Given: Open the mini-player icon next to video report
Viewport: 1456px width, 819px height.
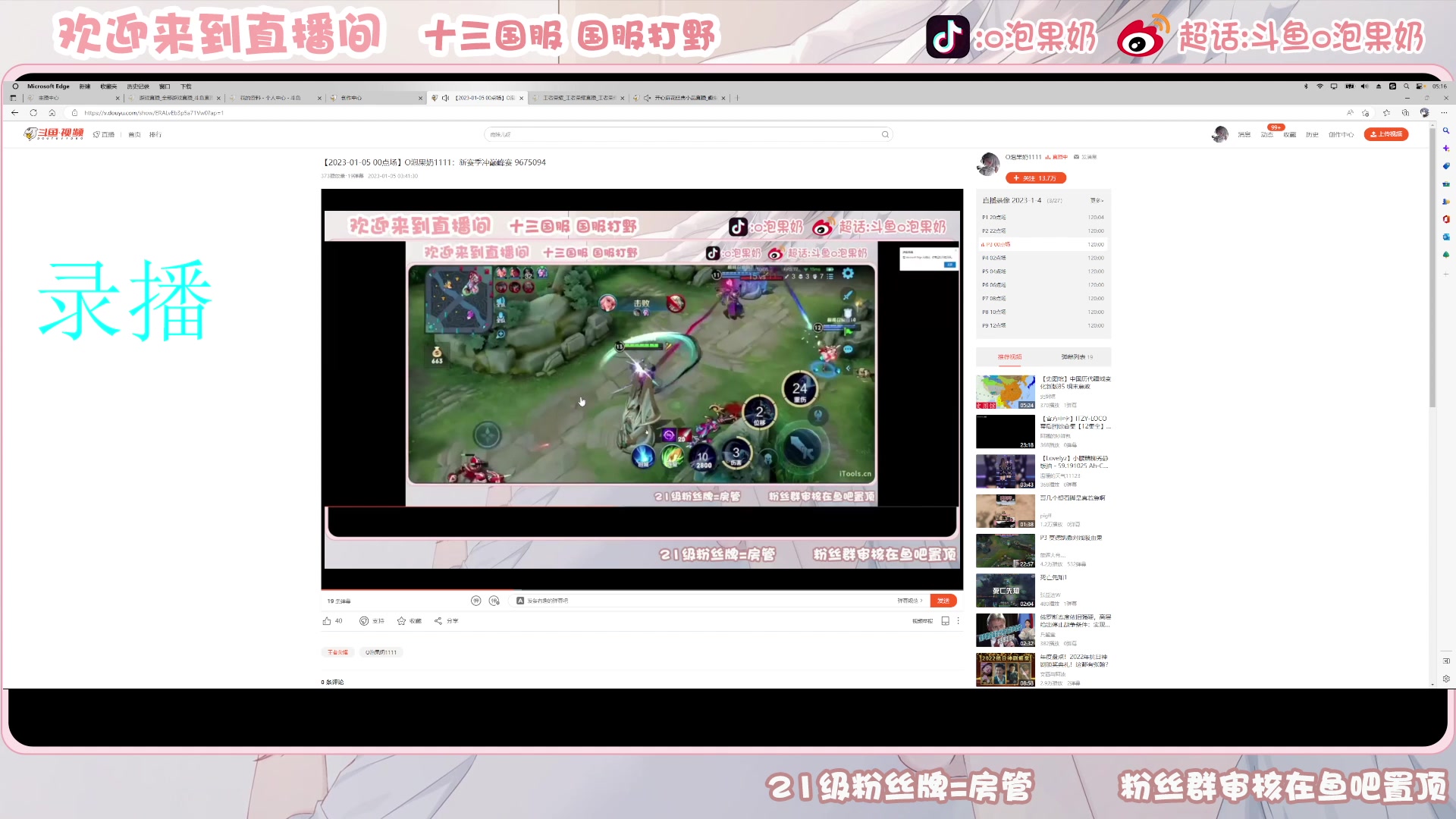Looking at the screenshot, I should tap(945, 620).
